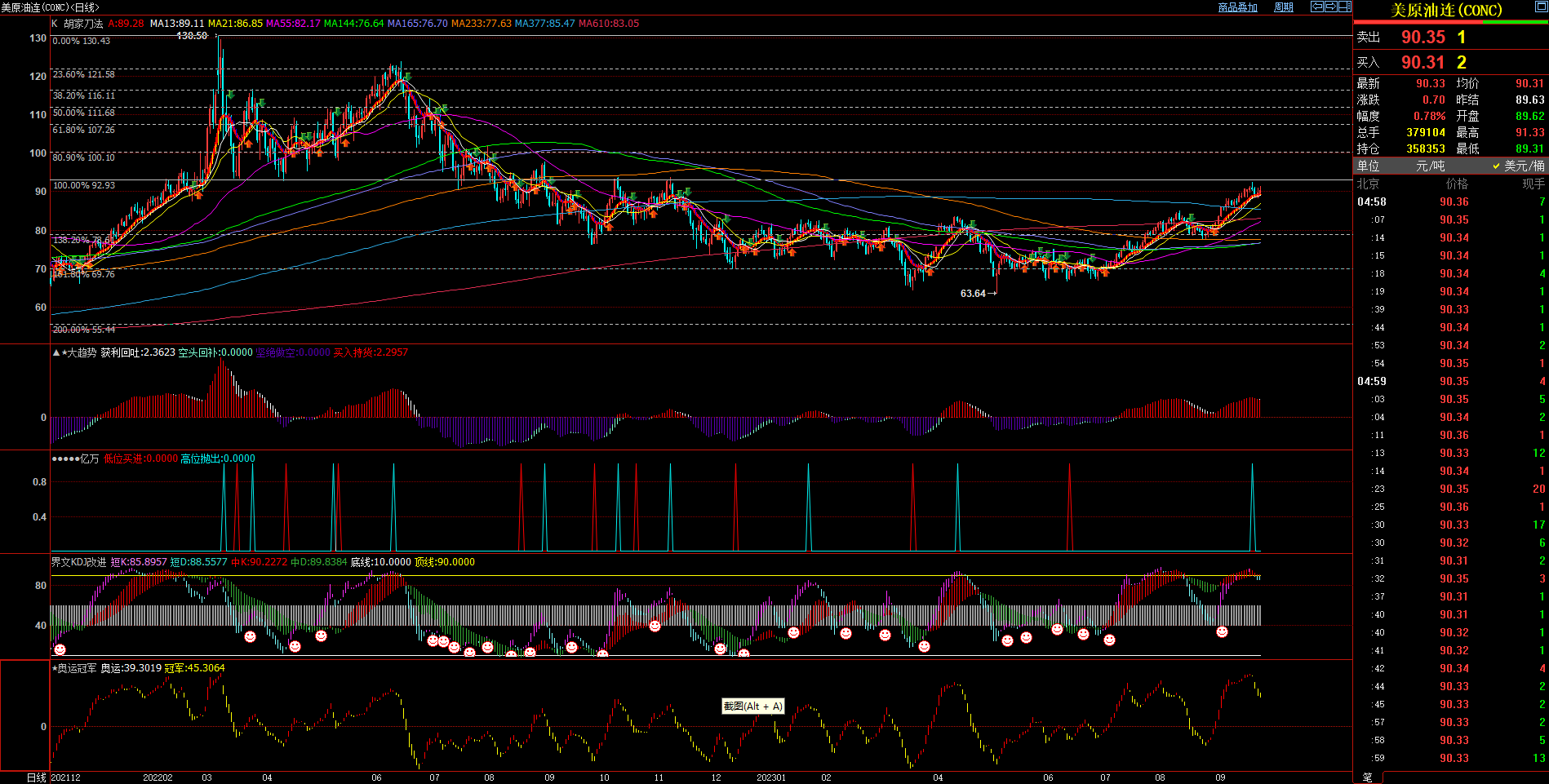
Task: Select the 元/吨 unit option
Action: pyautogui.click(x=1430, y=166)
